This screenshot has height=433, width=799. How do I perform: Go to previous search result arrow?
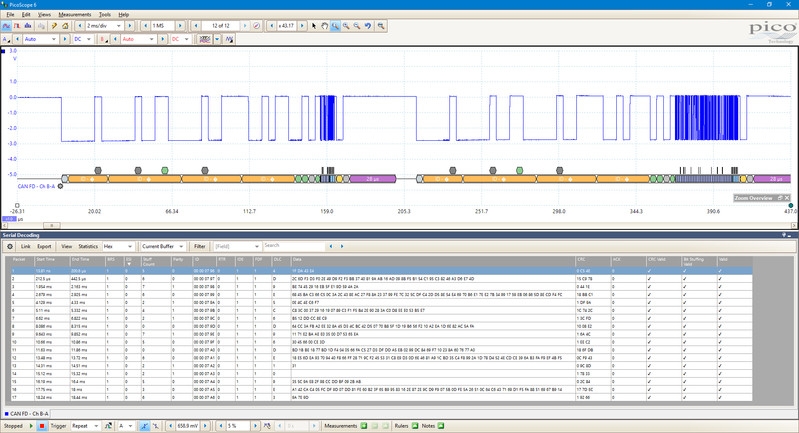pos(331,246)
